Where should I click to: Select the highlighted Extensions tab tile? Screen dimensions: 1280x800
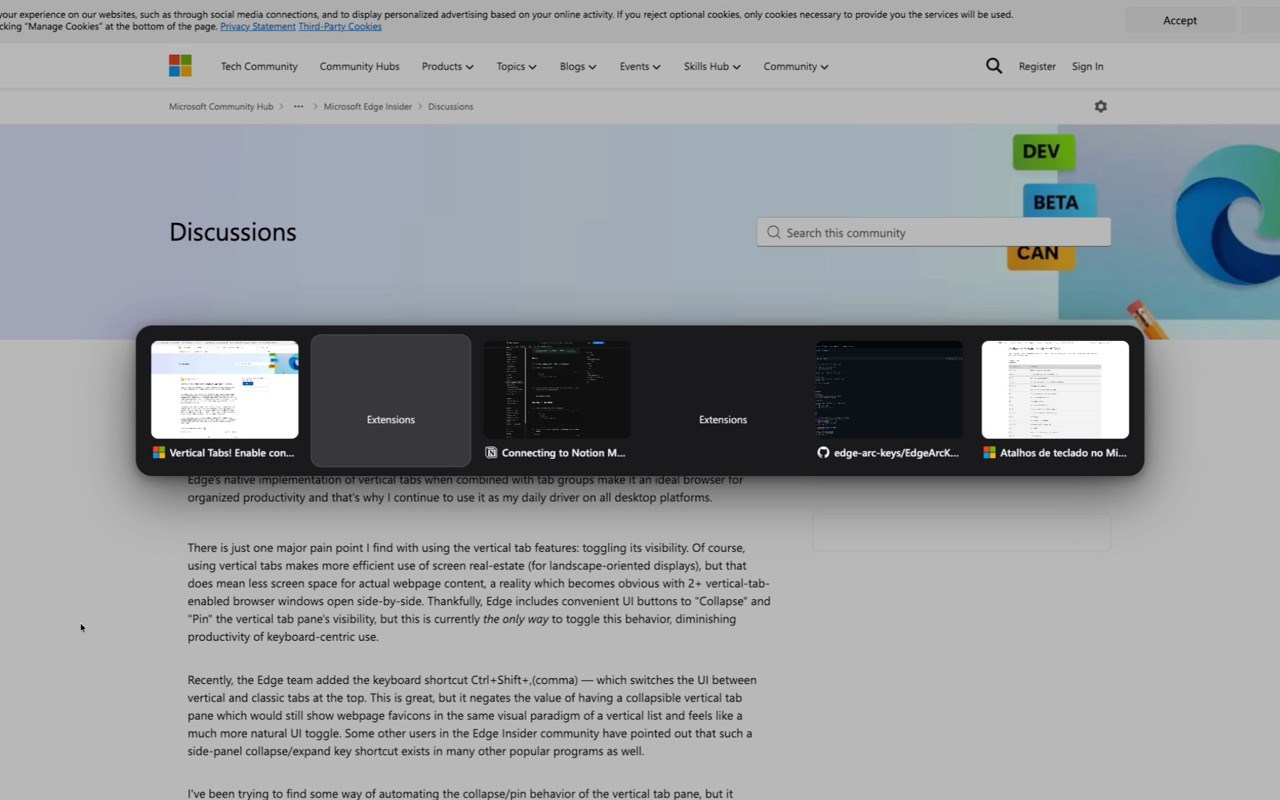click(x=391, y=400)
